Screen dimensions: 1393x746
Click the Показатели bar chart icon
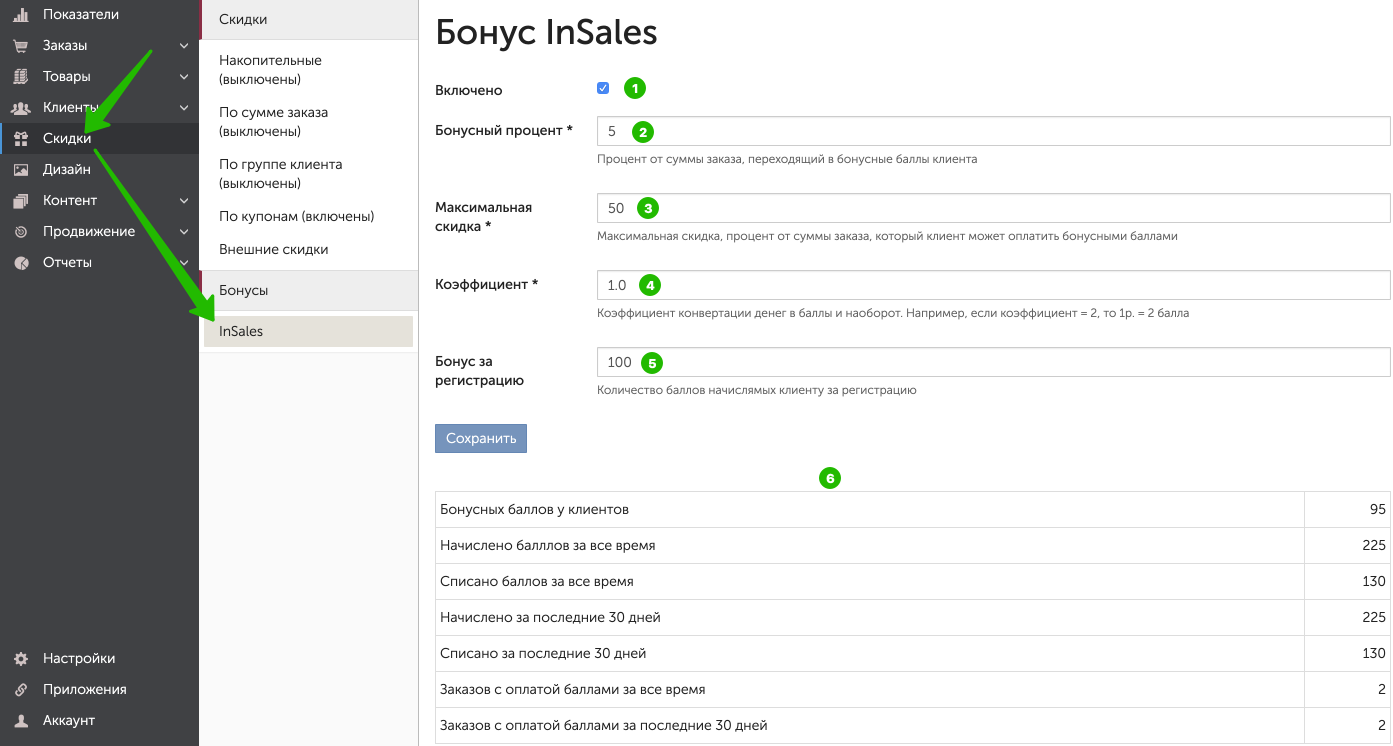click(21, 14)
